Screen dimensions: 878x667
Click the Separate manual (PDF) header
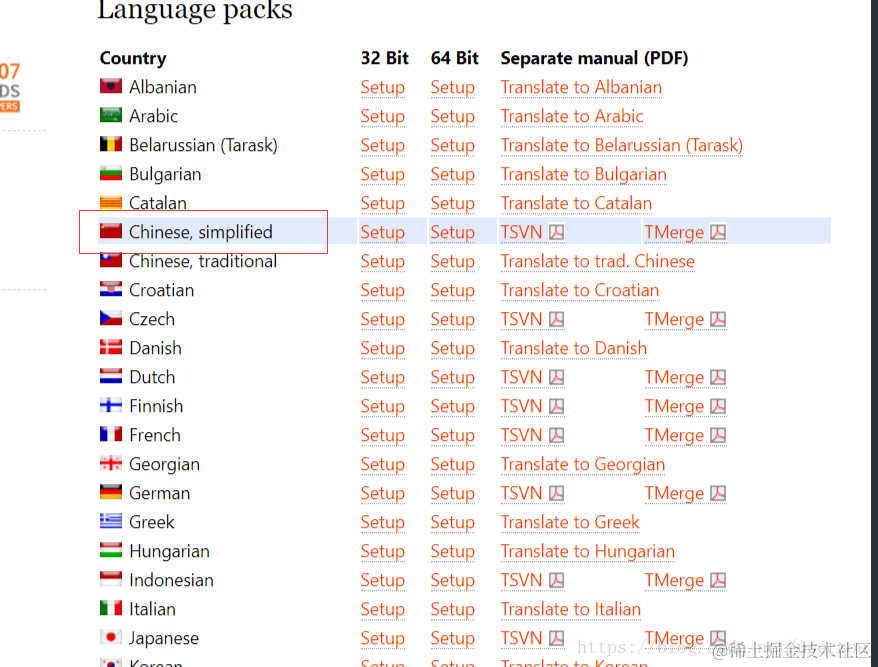pyautogui.click(x=594, y=58)
